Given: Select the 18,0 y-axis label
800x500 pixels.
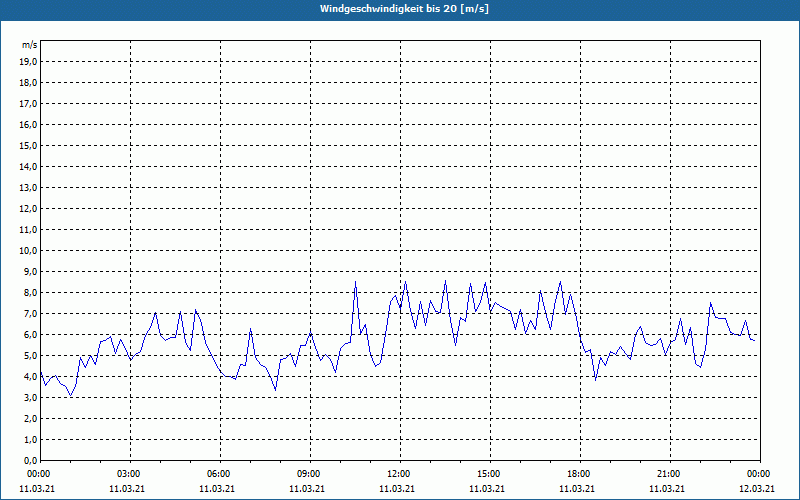Looking at the screenshot, I should point(29,83).
